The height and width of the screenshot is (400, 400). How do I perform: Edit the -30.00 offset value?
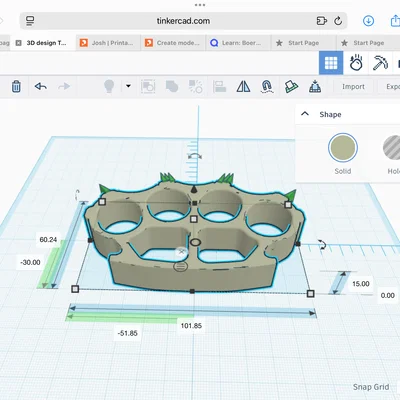pos(30,262)
